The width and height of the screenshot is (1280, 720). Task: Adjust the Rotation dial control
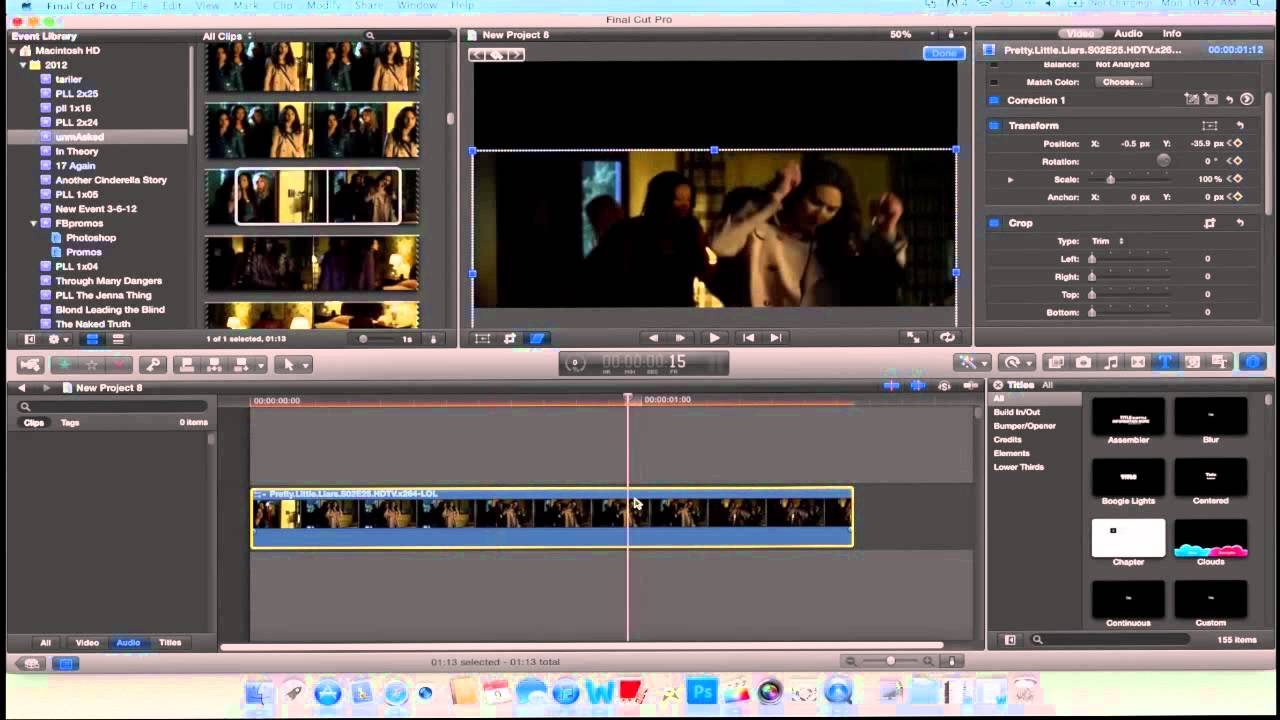pos(1163,160)
